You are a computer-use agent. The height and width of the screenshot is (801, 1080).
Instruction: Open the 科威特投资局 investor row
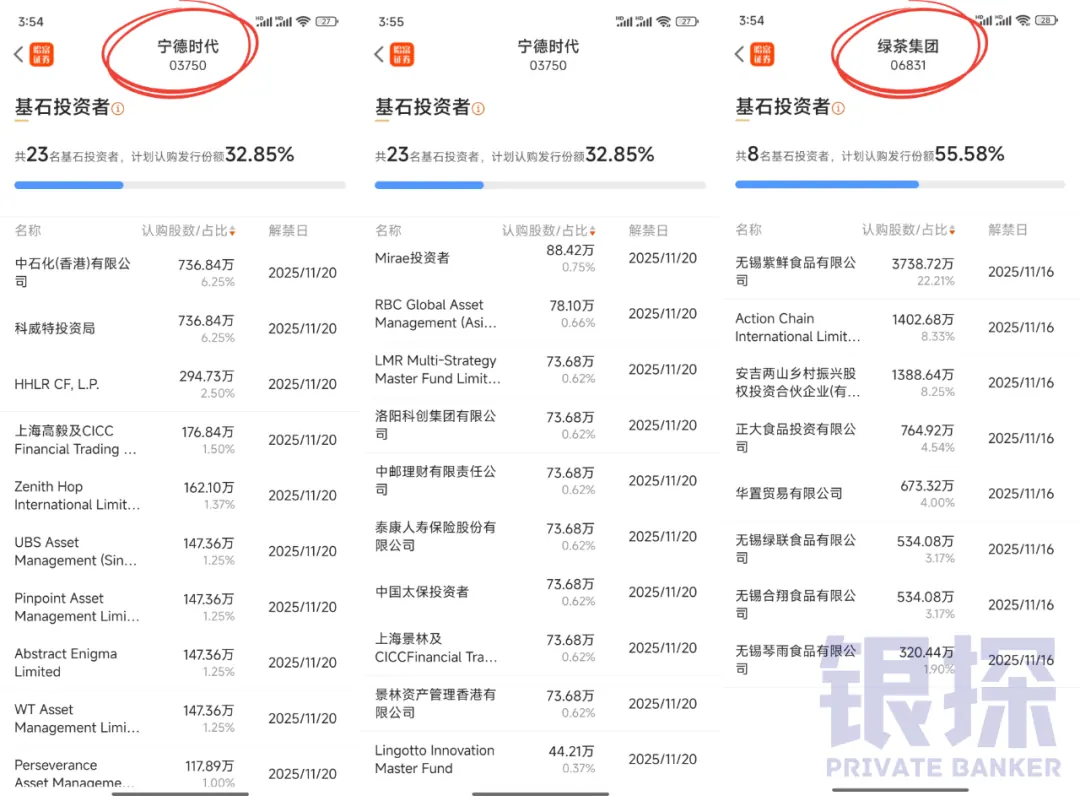[x=180, y=329]
